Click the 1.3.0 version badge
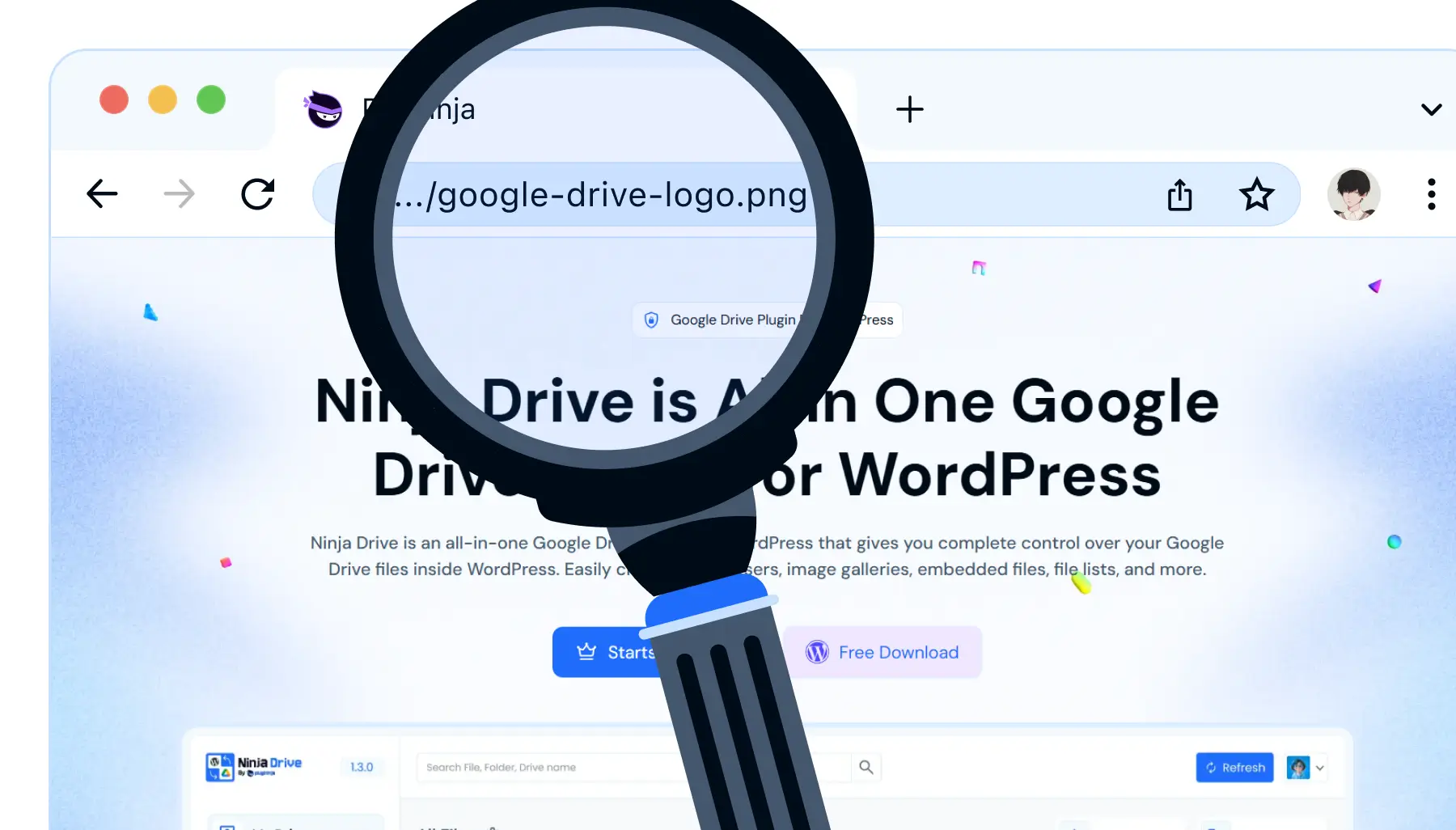The width and height of the screenshot is (1456, 830). coord(362,767)
